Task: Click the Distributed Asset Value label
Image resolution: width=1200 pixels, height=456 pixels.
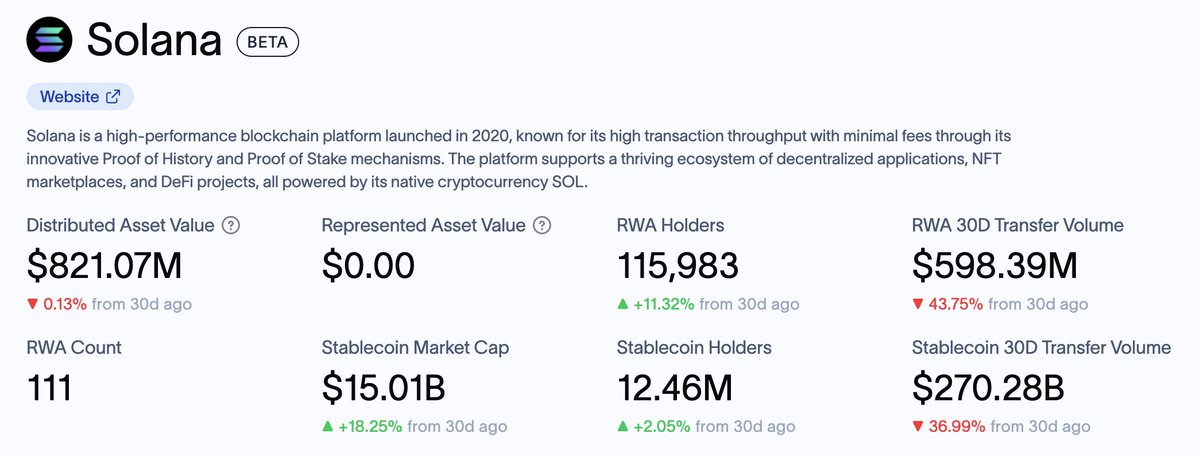Action: (x=120, y=225)
